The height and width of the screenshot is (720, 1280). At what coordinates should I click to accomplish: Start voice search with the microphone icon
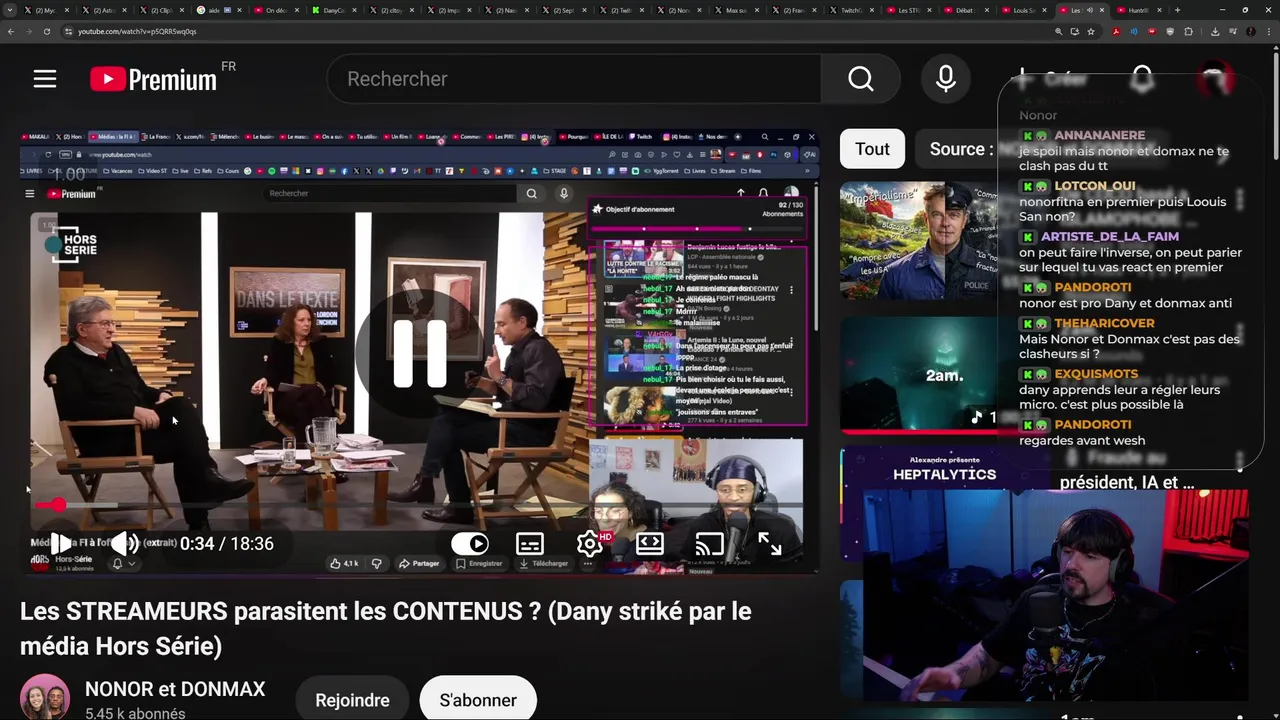point(946,79)
